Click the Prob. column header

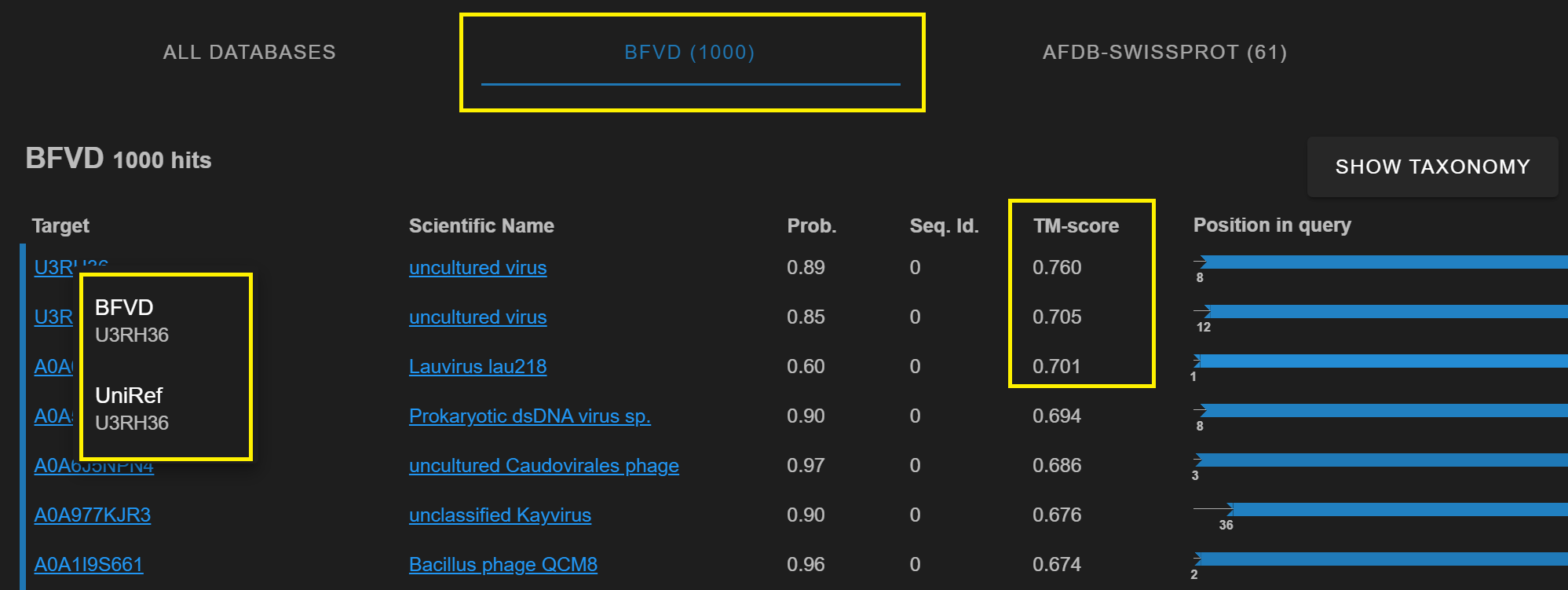point(811,226)
